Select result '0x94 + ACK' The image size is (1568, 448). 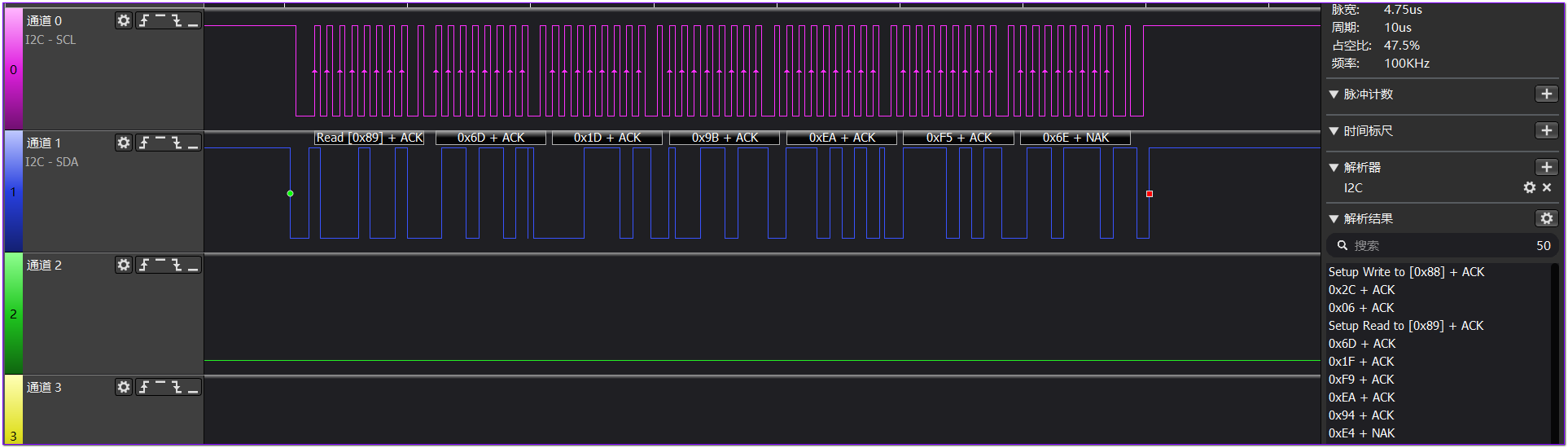pos(1361,415)
